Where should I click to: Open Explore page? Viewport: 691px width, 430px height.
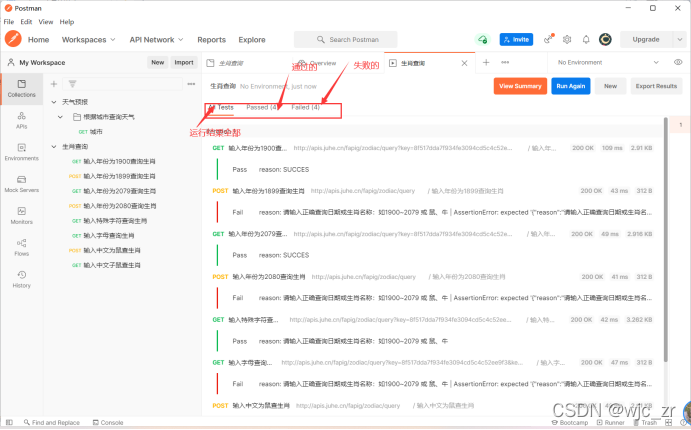(252, 40)
